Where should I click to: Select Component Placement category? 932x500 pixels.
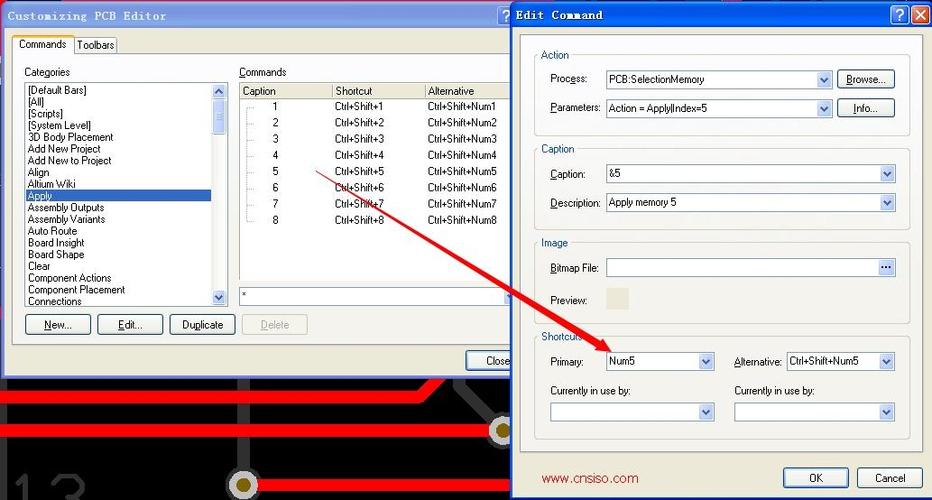point(77,290)
